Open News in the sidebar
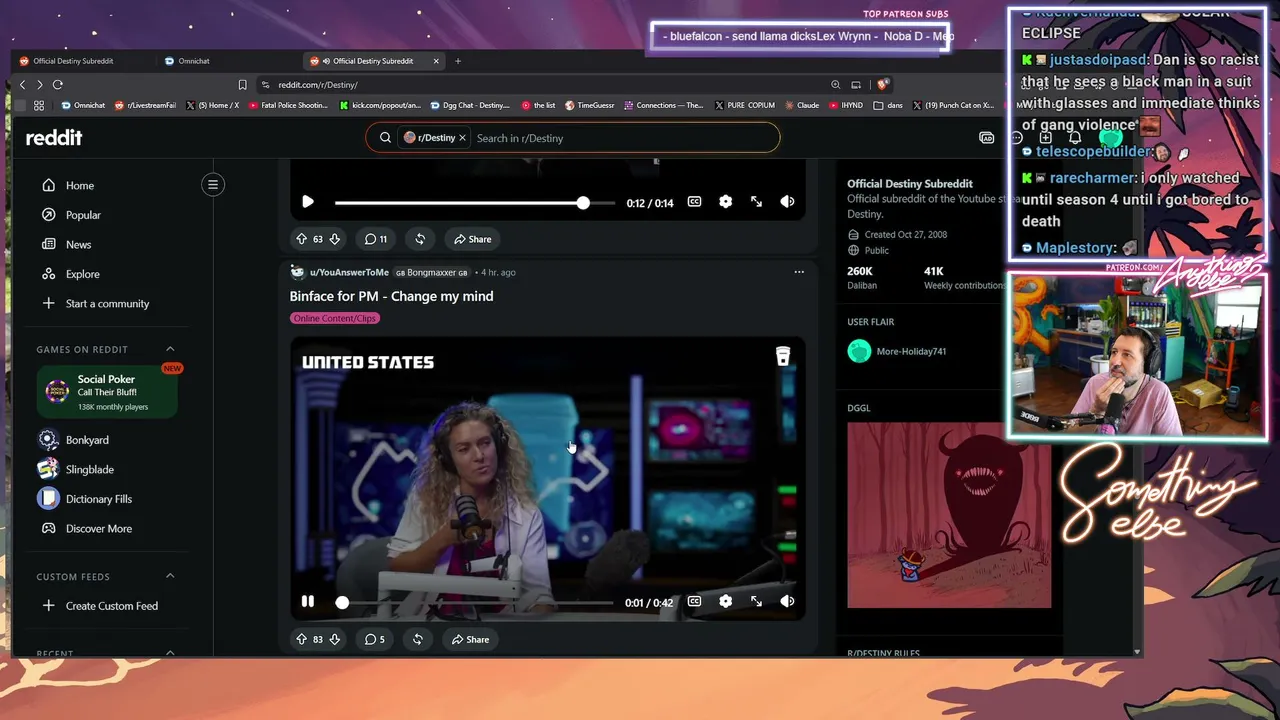 tap(78, 244)
